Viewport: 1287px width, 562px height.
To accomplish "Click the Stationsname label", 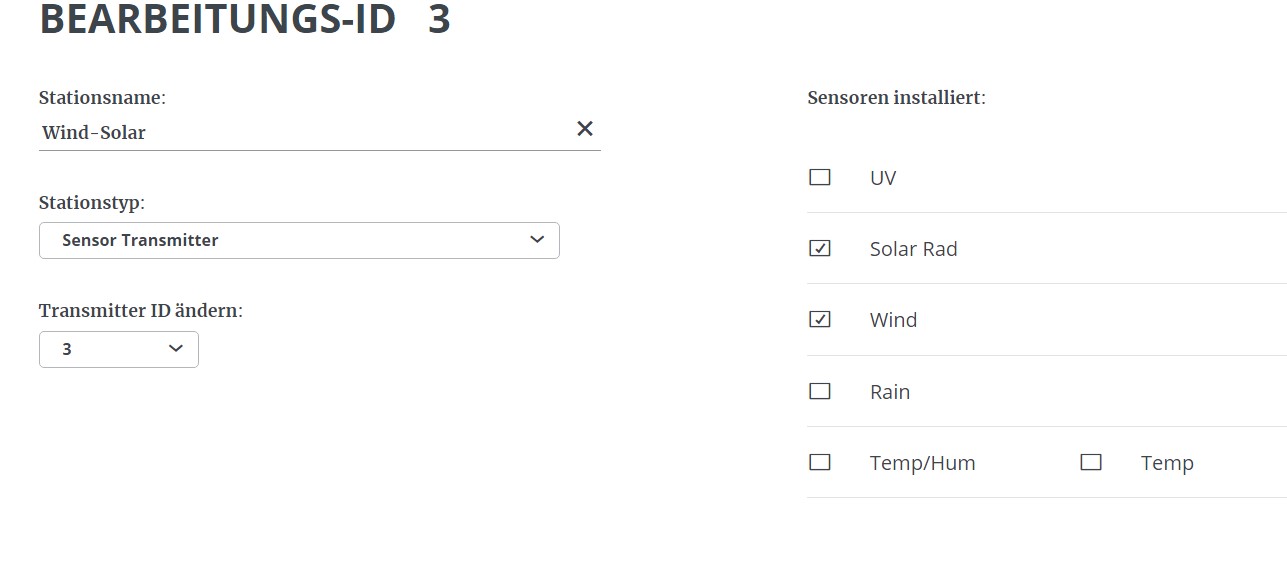I will (x=102, y=98).
